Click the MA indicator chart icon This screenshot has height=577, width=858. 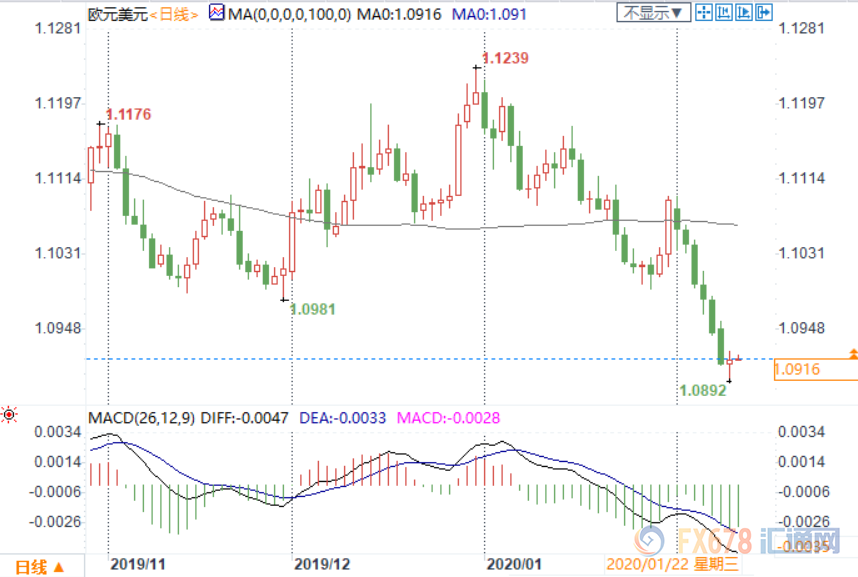click(x=217, y=12)
